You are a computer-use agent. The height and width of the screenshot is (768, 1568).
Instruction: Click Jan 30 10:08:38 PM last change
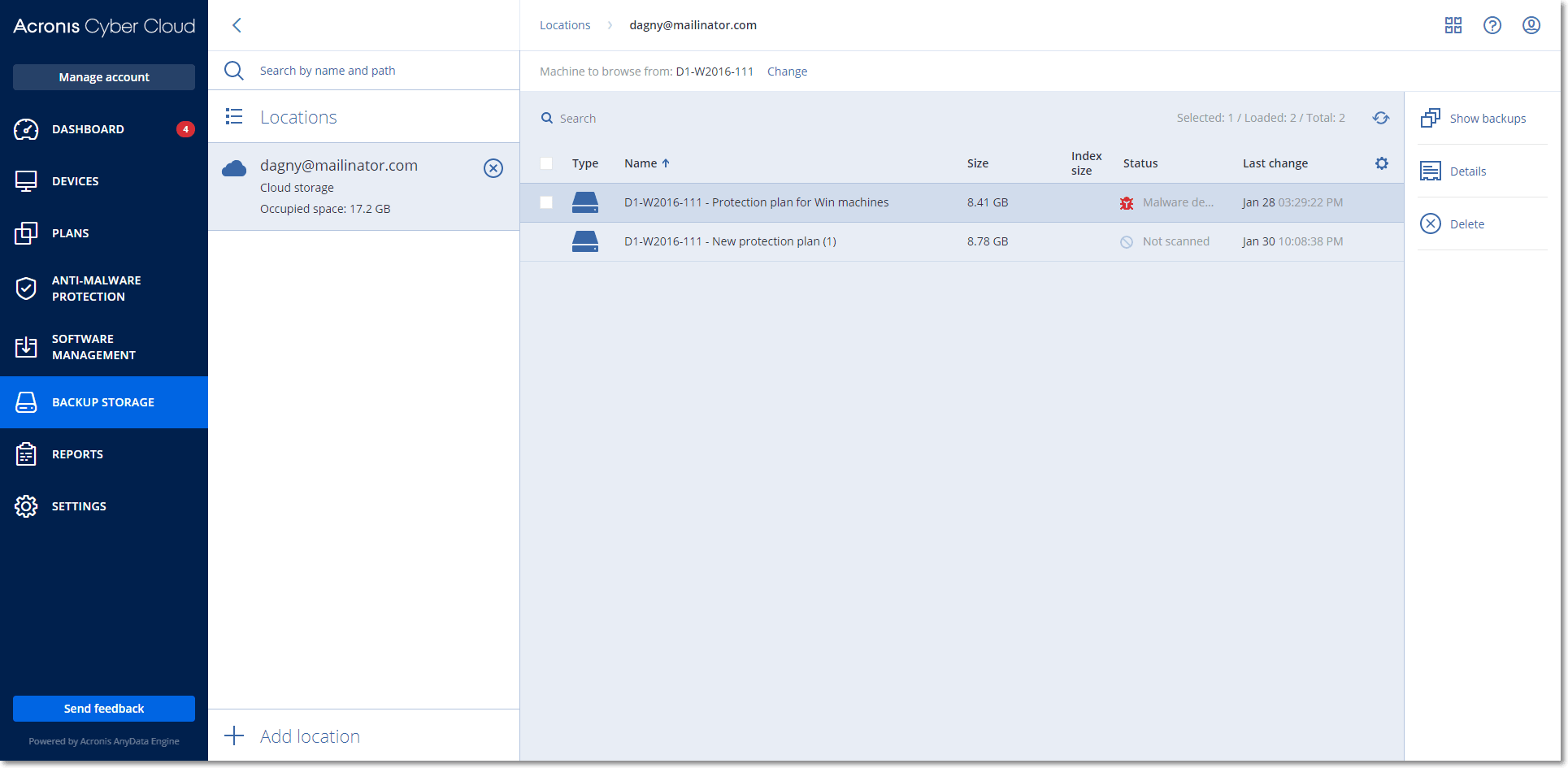click(x=1292, y=241)
